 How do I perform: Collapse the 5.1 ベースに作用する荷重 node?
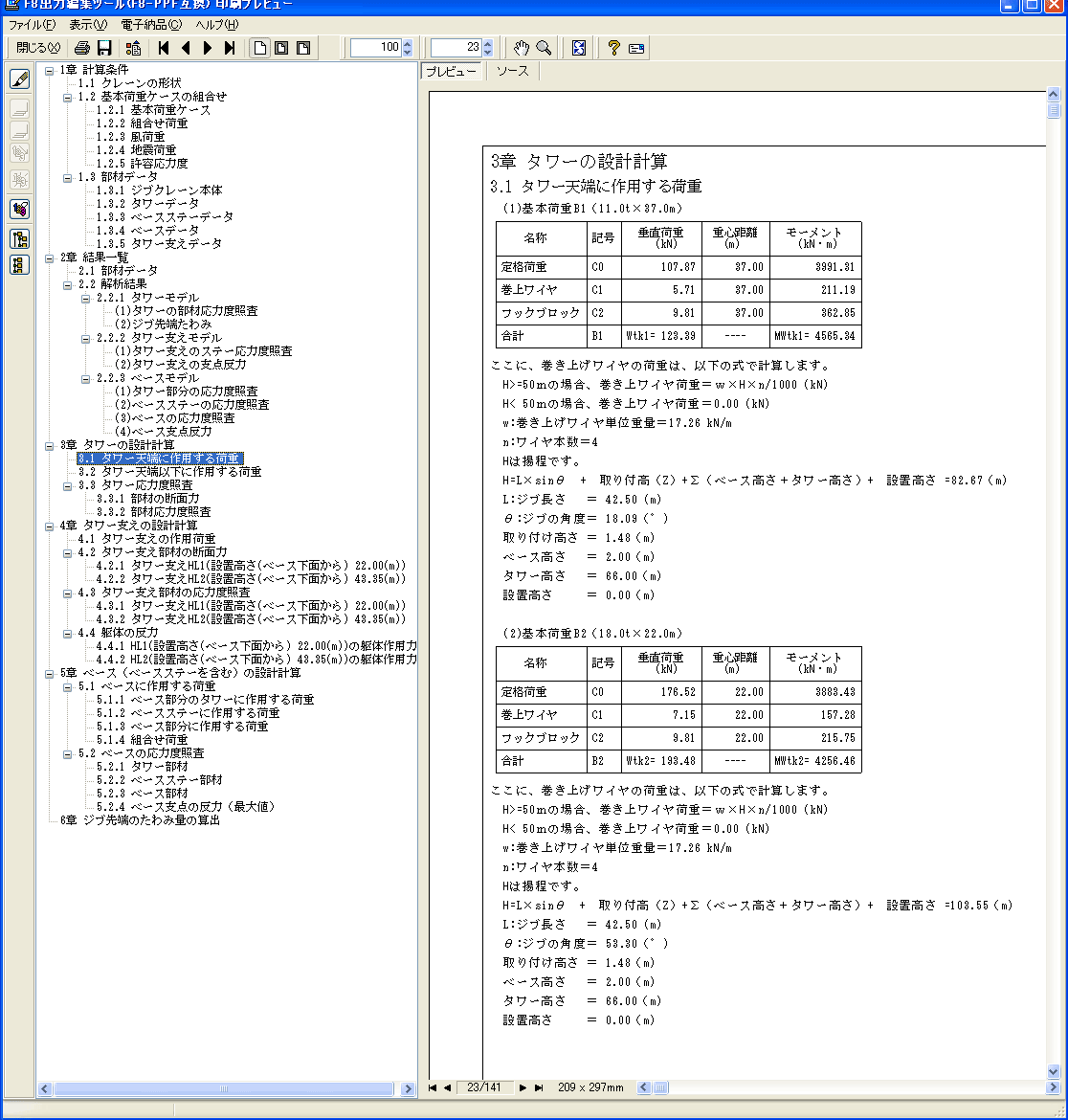click(68, 687)
